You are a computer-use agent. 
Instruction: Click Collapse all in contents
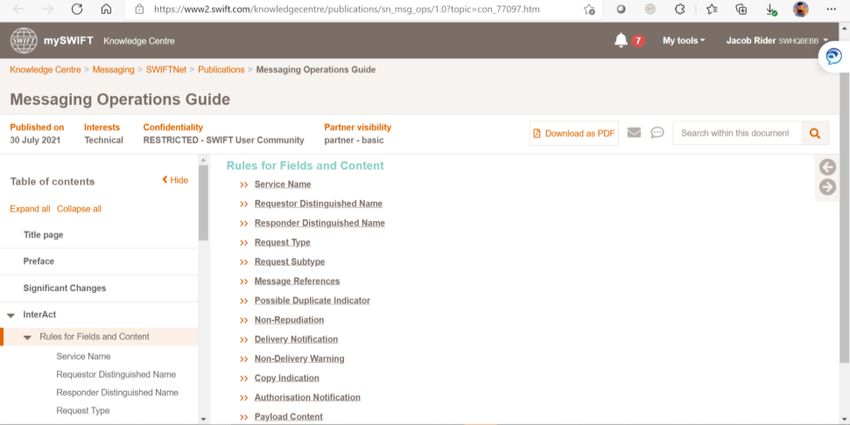click(79, 209)
